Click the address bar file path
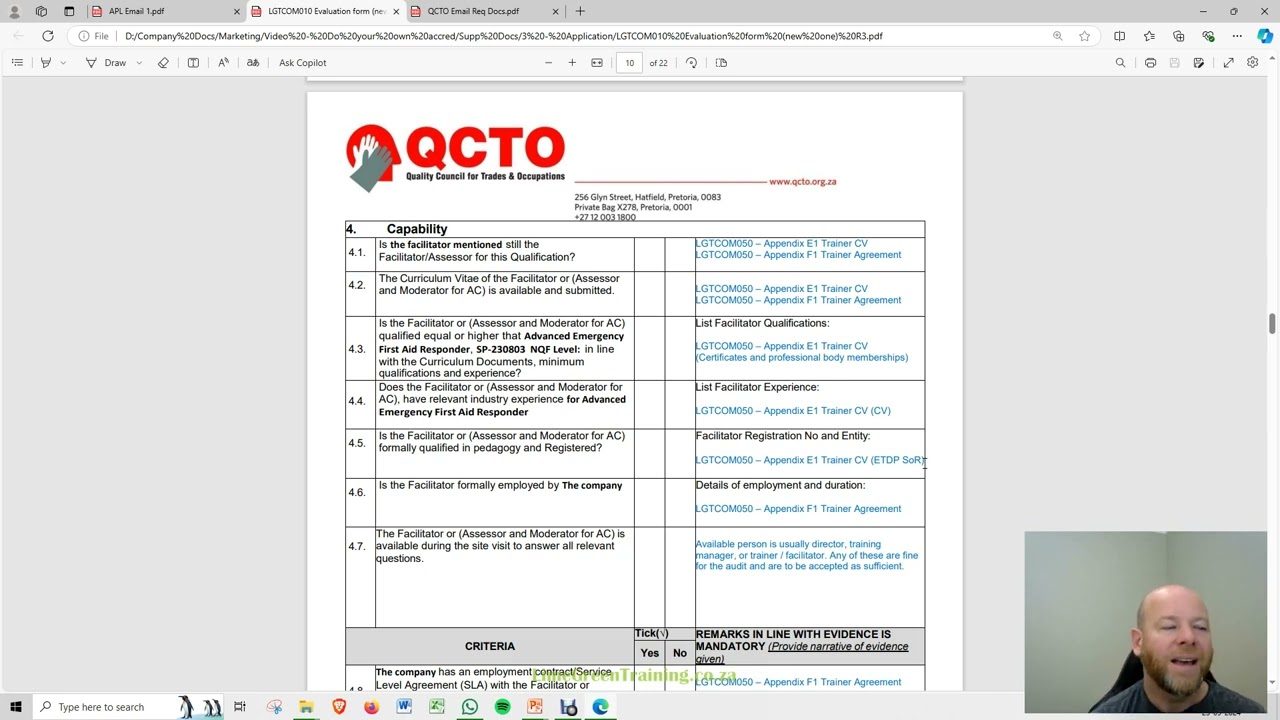Image resolution: width=1280 pixels, height=720 pixels. point(504,36)
